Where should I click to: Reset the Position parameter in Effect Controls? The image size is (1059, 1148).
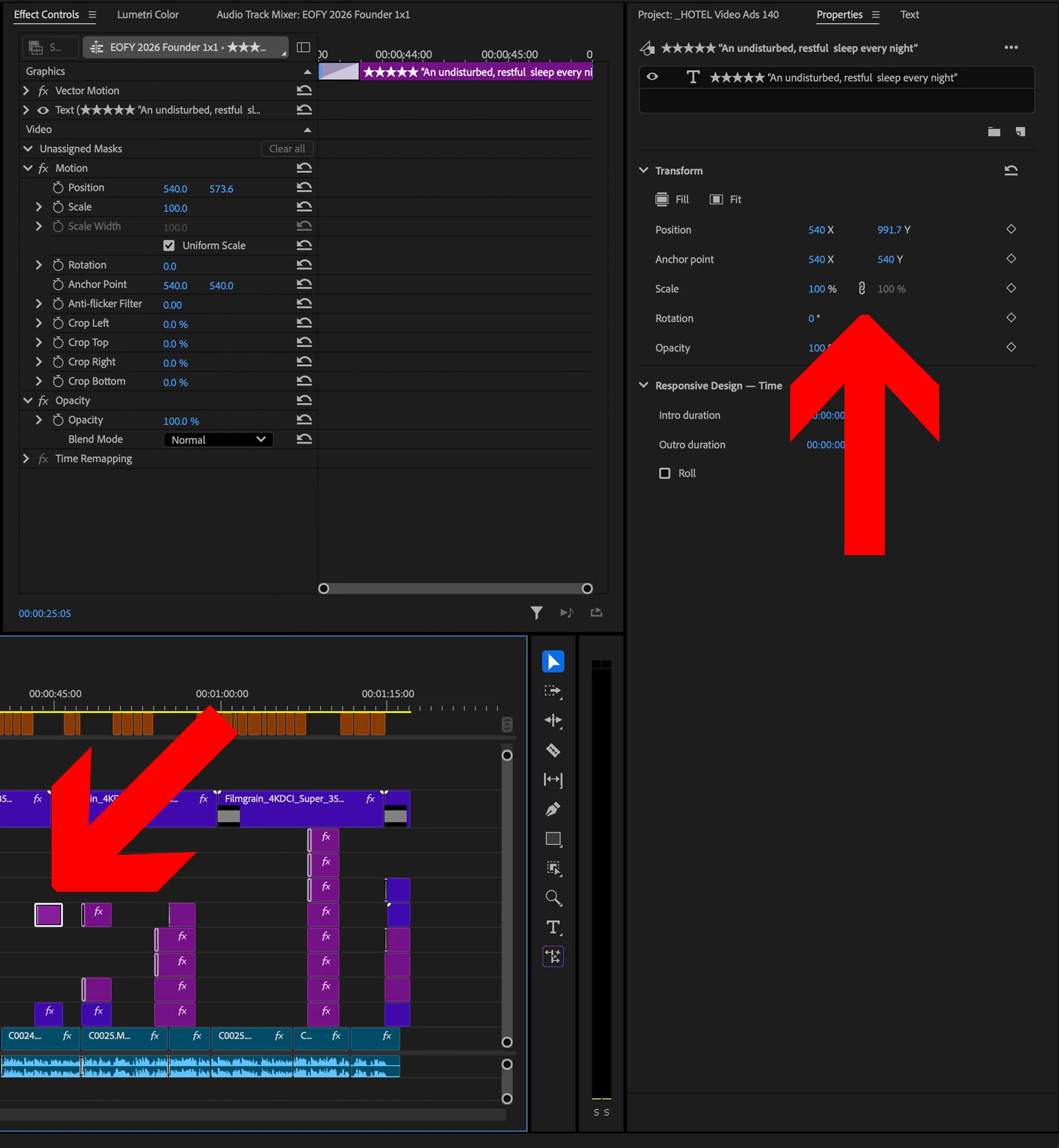pos(304,187)
